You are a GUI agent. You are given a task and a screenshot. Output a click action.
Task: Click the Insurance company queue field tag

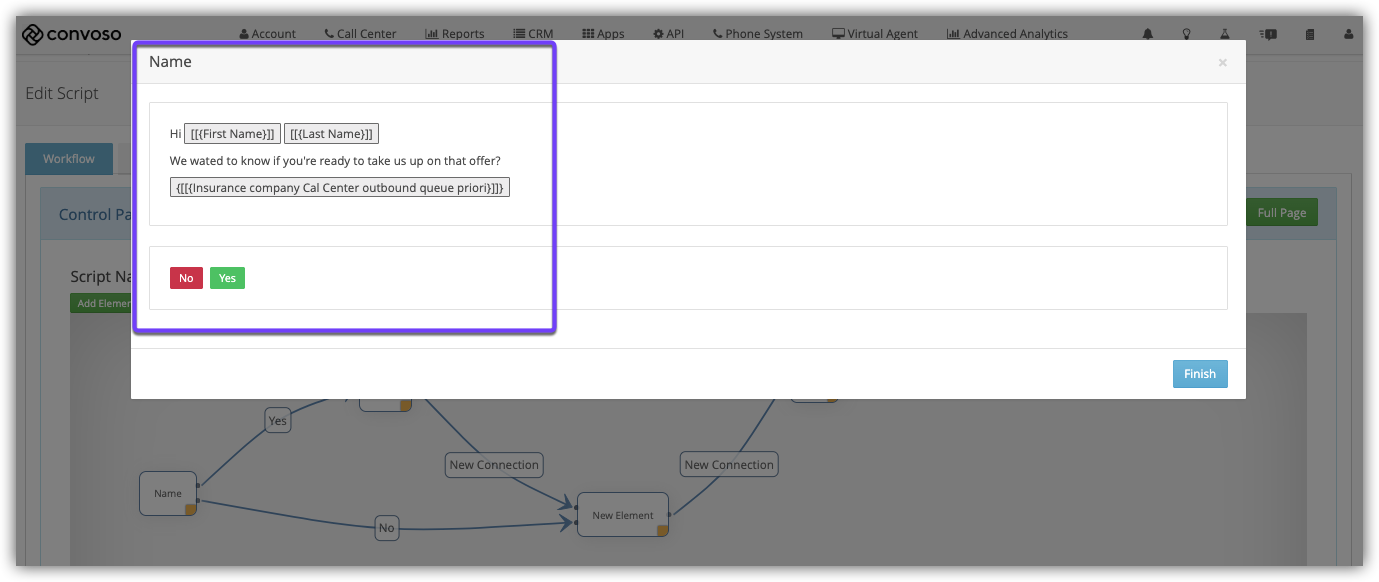coord(340,187)
